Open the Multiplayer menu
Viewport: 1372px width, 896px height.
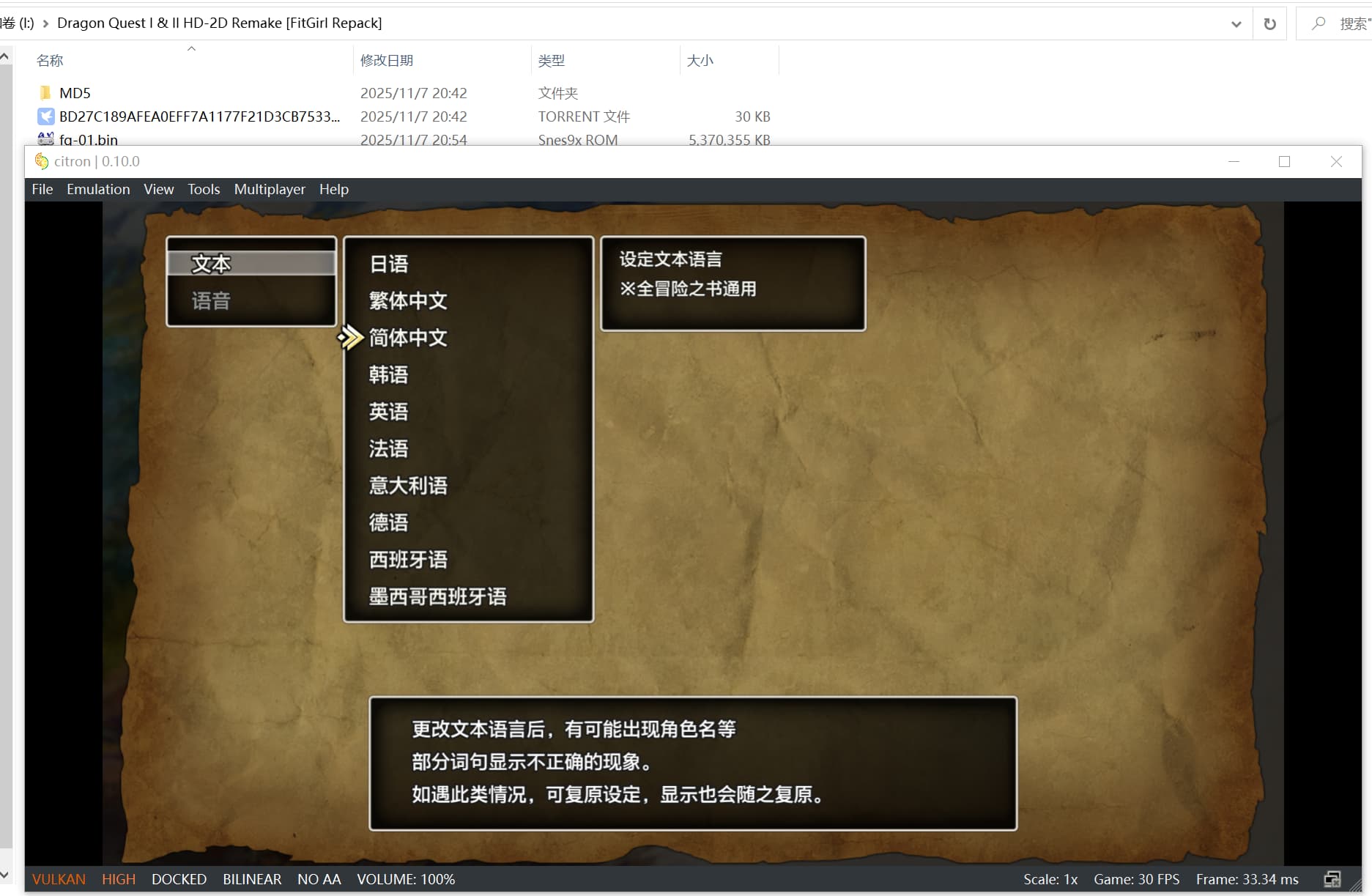coord(270,189)
